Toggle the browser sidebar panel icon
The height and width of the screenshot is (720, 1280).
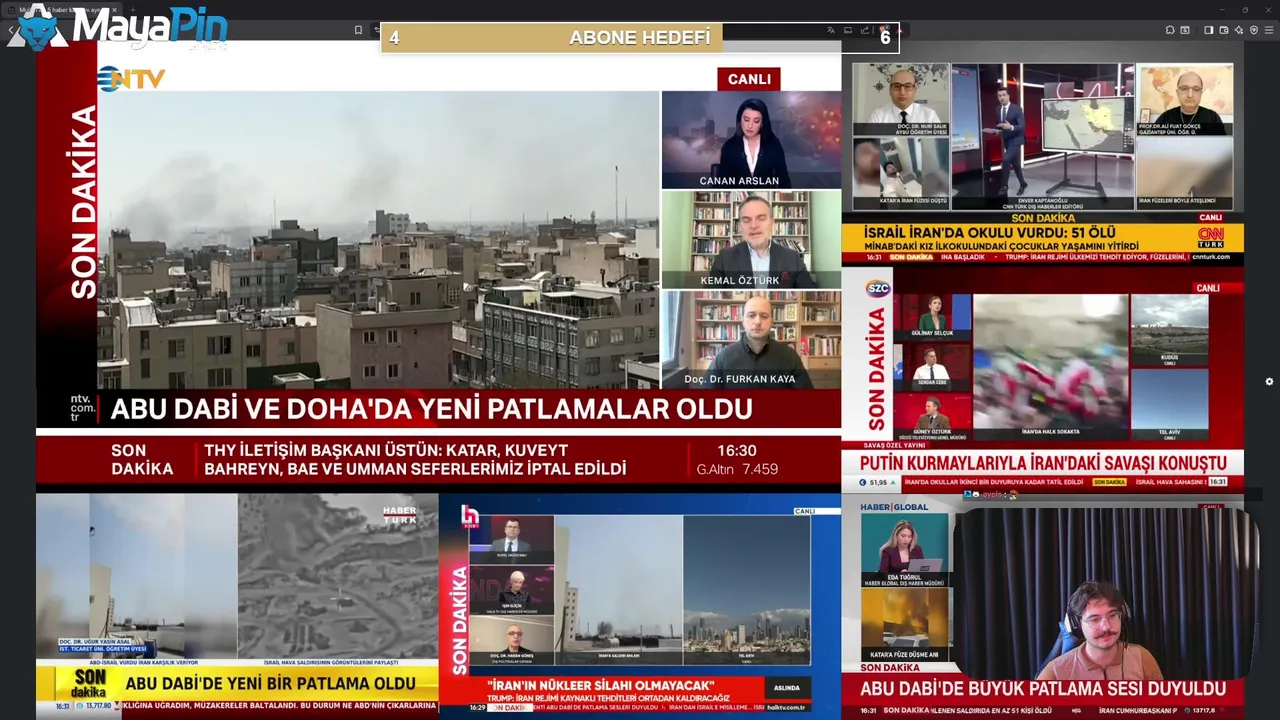(1209, 30)
